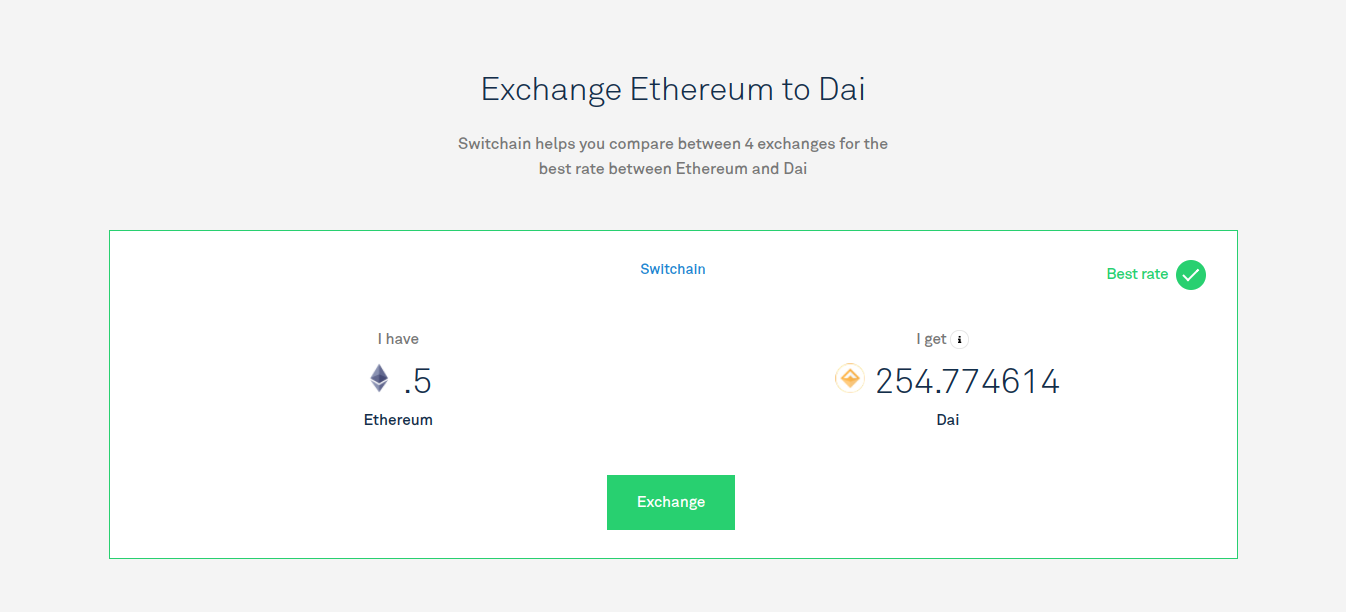
Task: Click the "I get" label text
Action: 931,339
